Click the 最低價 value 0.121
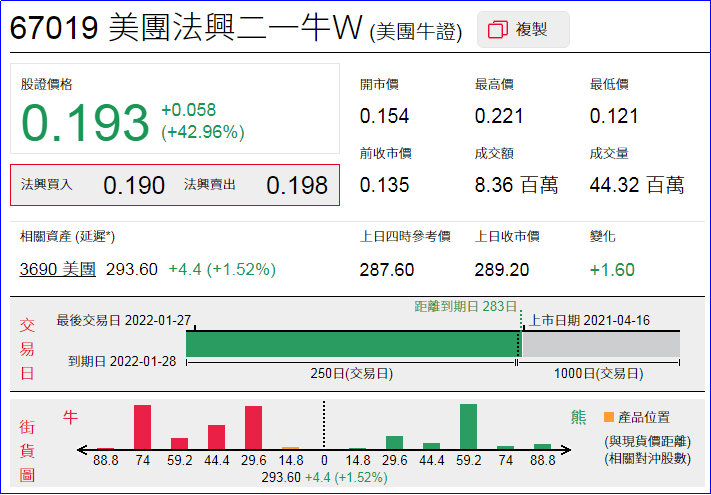The image size is (711, 495). click(614, 116)
